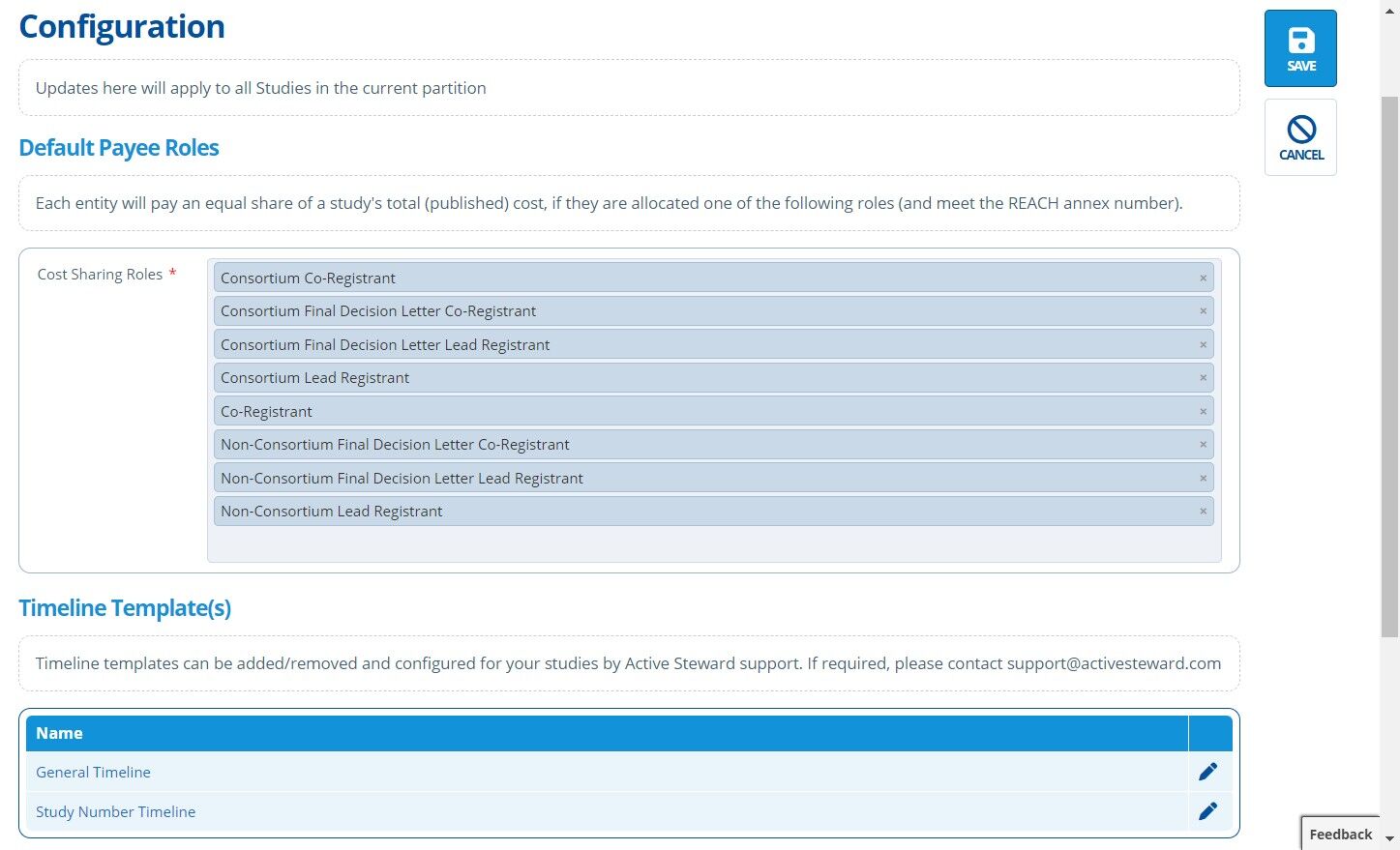Open the Feedback panel
Viewport: 1400px width, 850px height.
(1340, 834)
